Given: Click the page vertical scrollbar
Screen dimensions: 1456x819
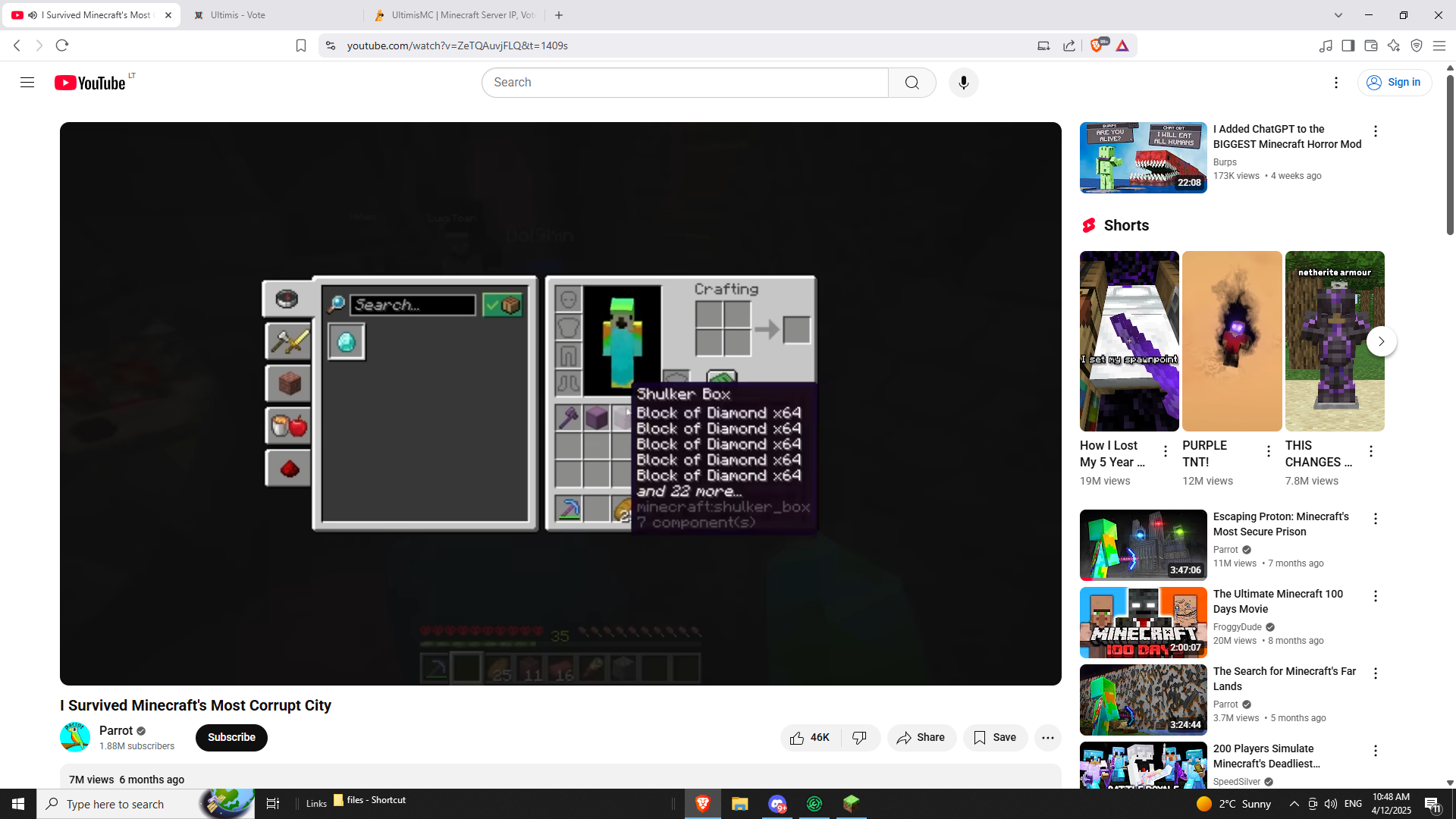Looking at the screenshot, I should tap(1450, 154).
